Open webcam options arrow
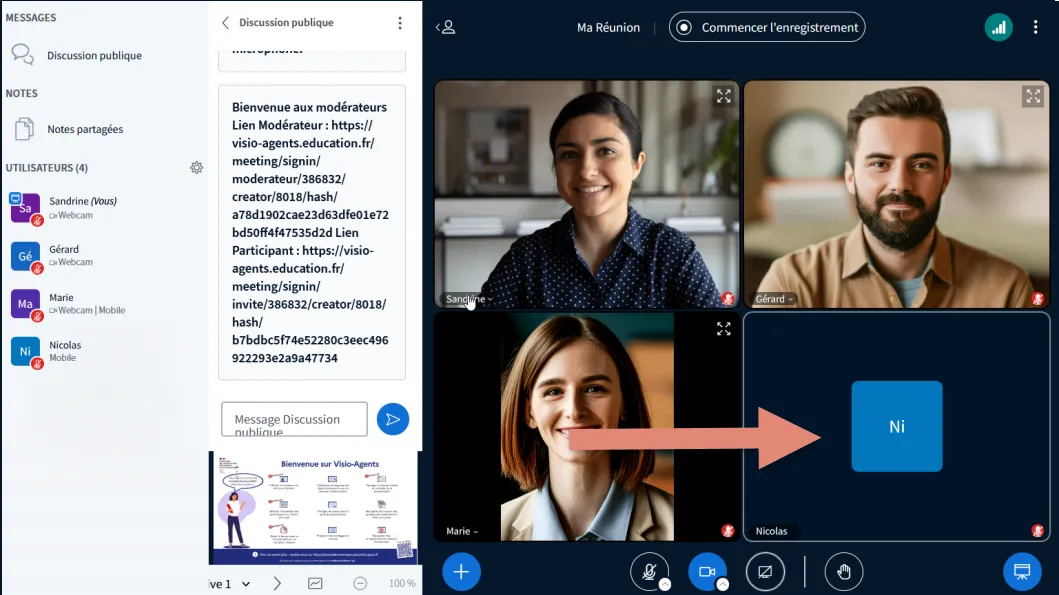 (x=723, y=585)
